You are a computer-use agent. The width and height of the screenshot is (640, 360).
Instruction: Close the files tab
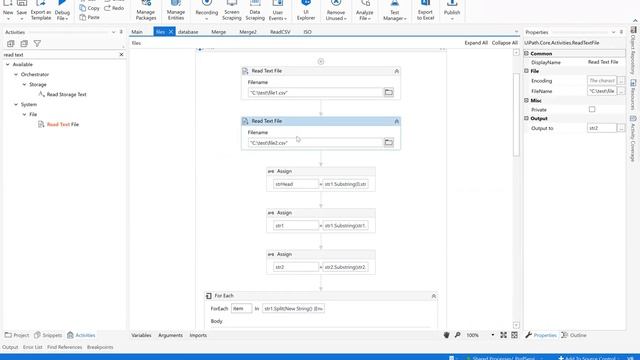[x=171, y=32]
